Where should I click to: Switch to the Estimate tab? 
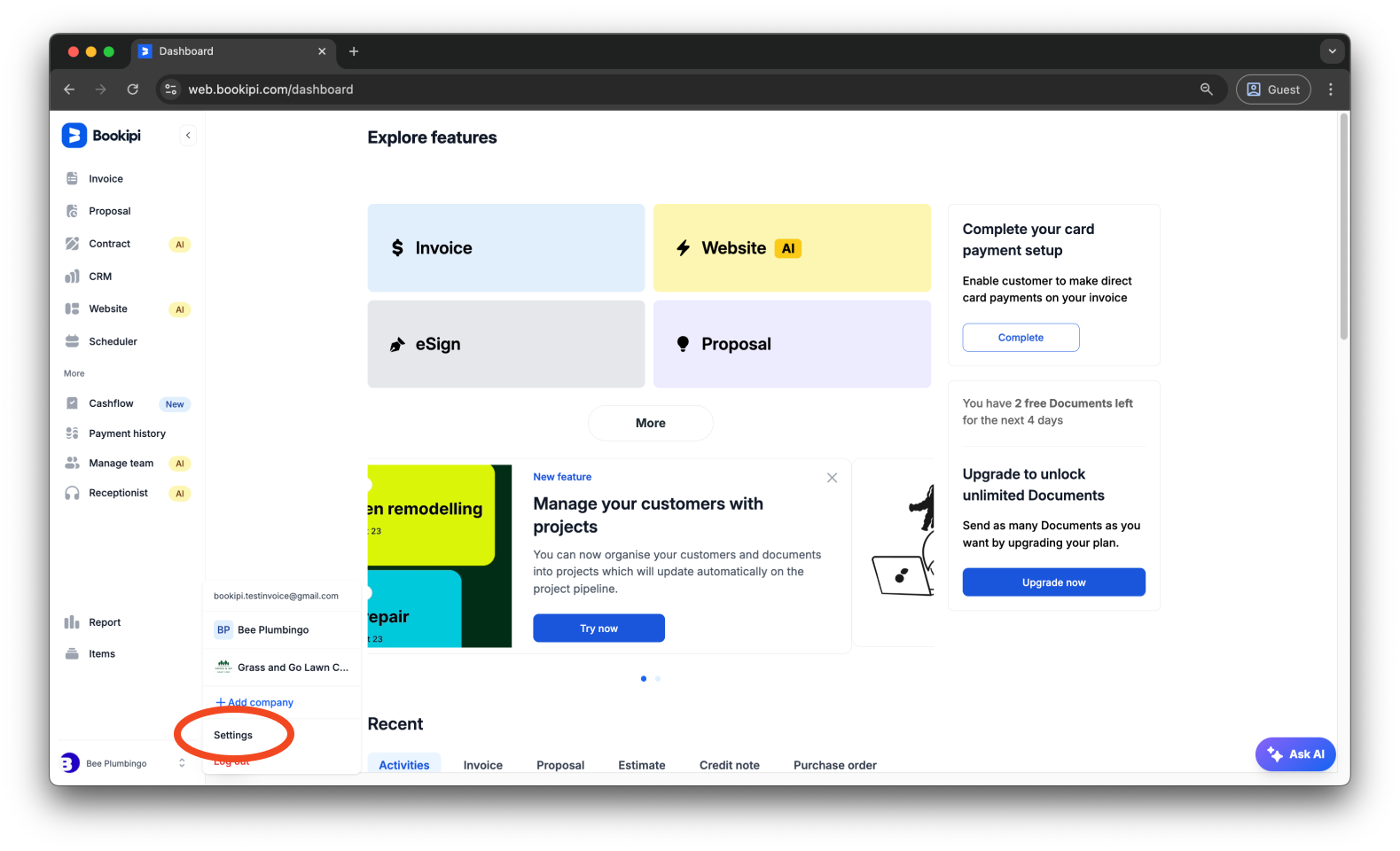tap(642, 765)
